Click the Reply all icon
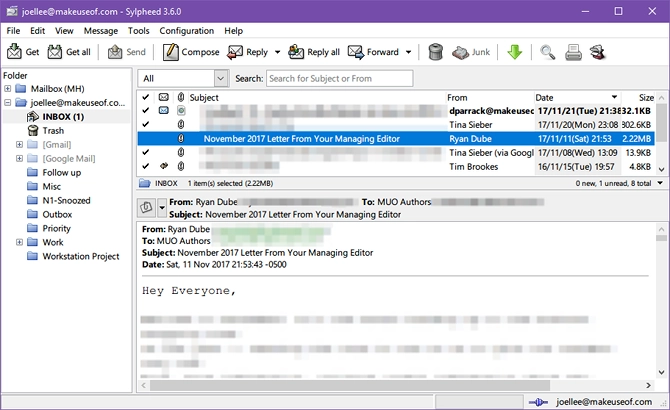The width and height of the screenshot is (670, 410). coord(296,52)
